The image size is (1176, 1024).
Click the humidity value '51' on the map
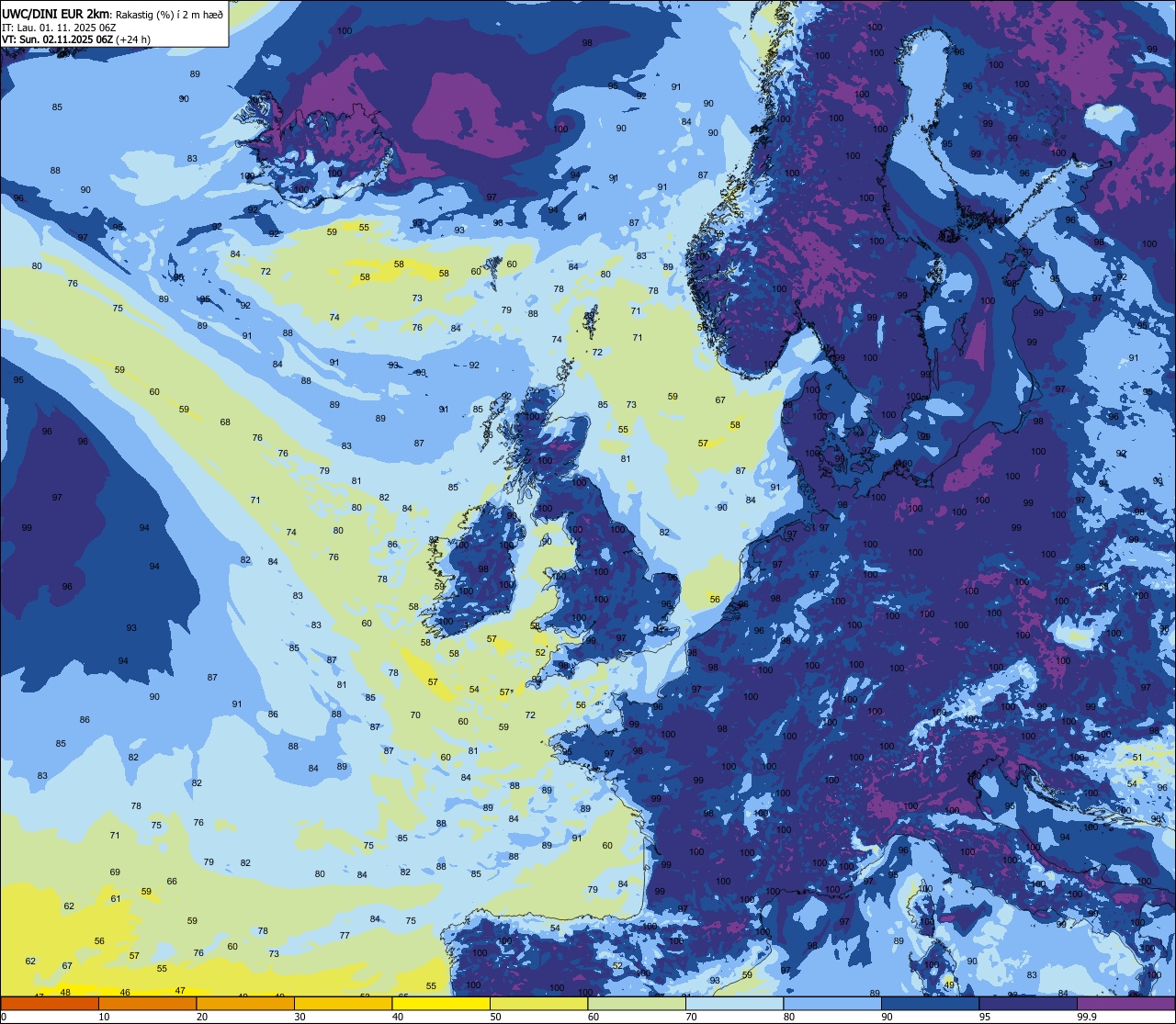(x=1137, y=757)
